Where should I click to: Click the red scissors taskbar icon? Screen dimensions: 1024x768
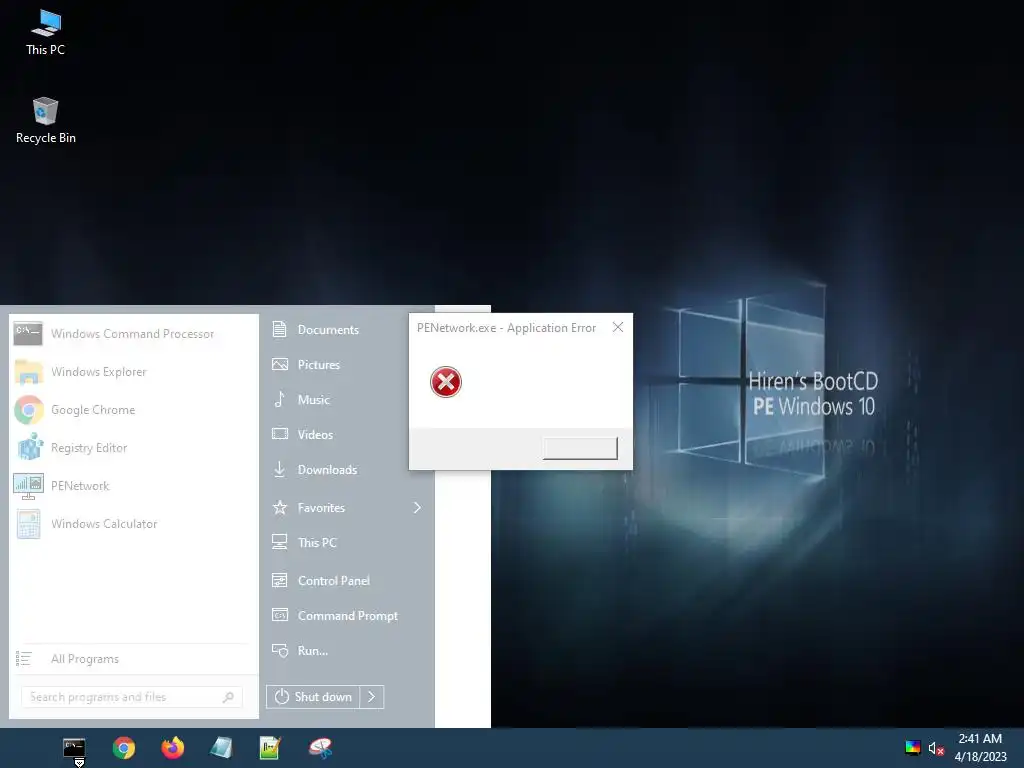coord(320,748)
